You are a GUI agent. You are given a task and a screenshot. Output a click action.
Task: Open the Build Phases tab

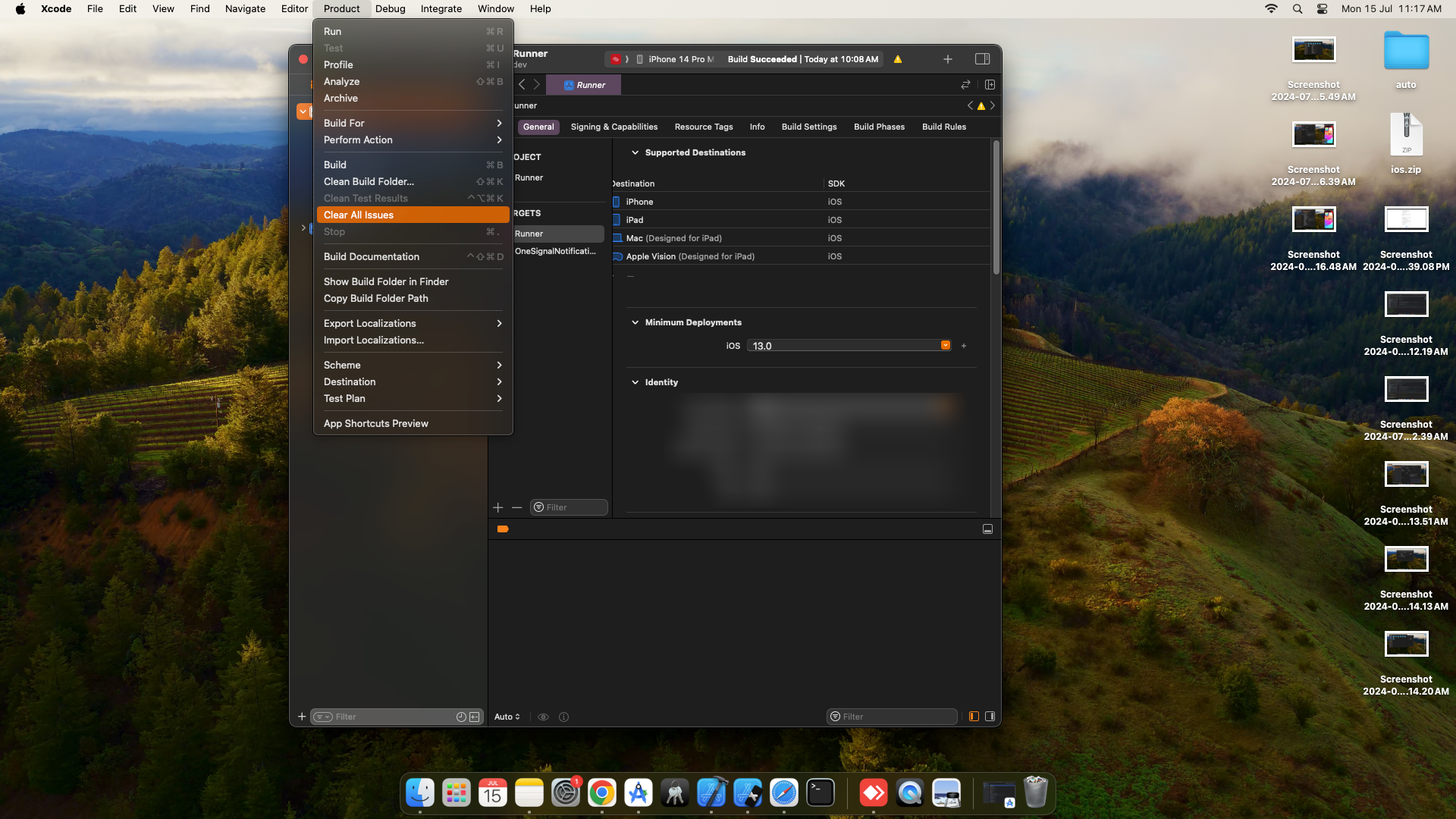tap(879, 127)
